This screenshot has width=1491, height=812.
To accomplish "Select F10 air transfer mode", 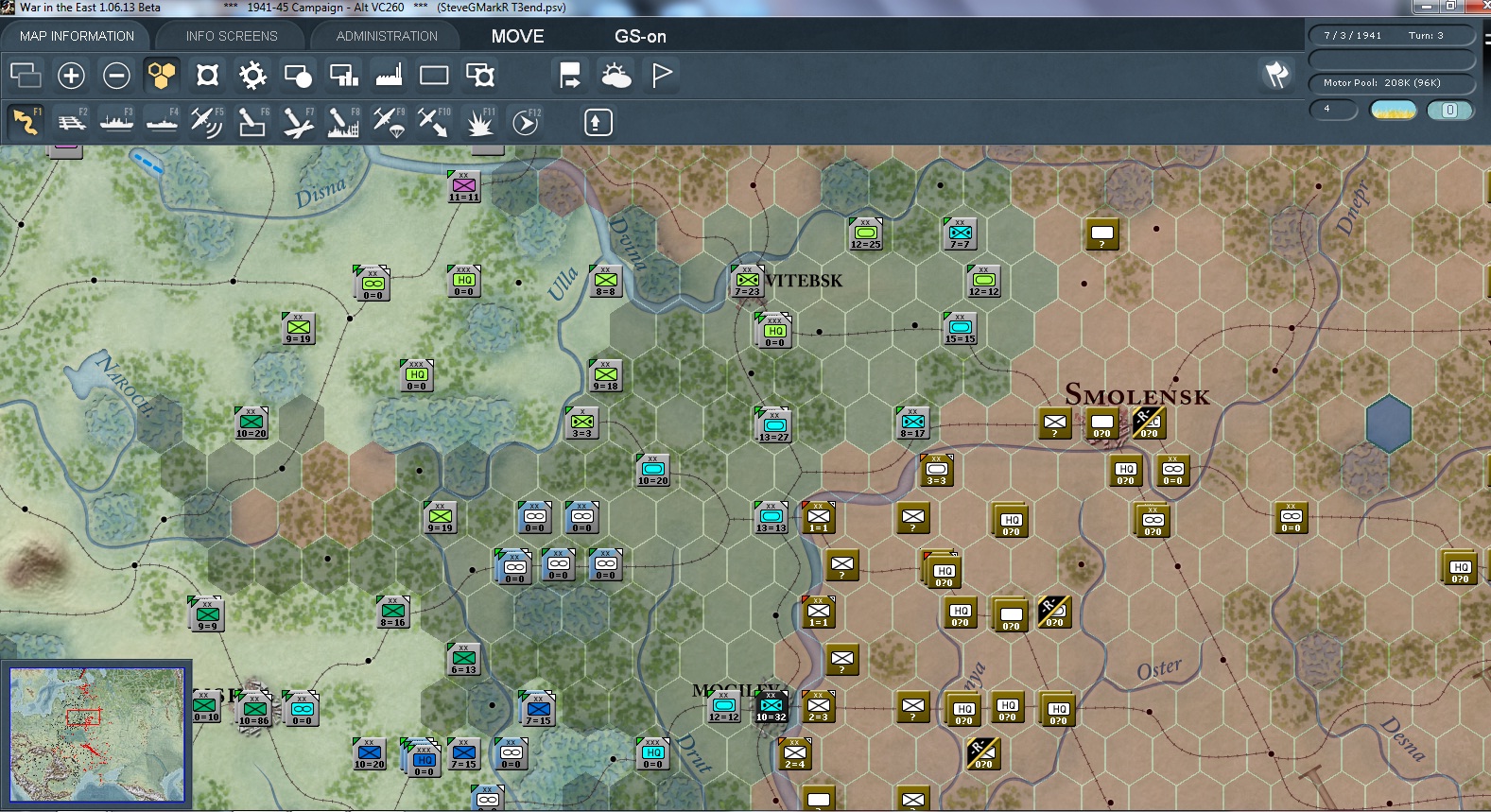I will (434, 122).
